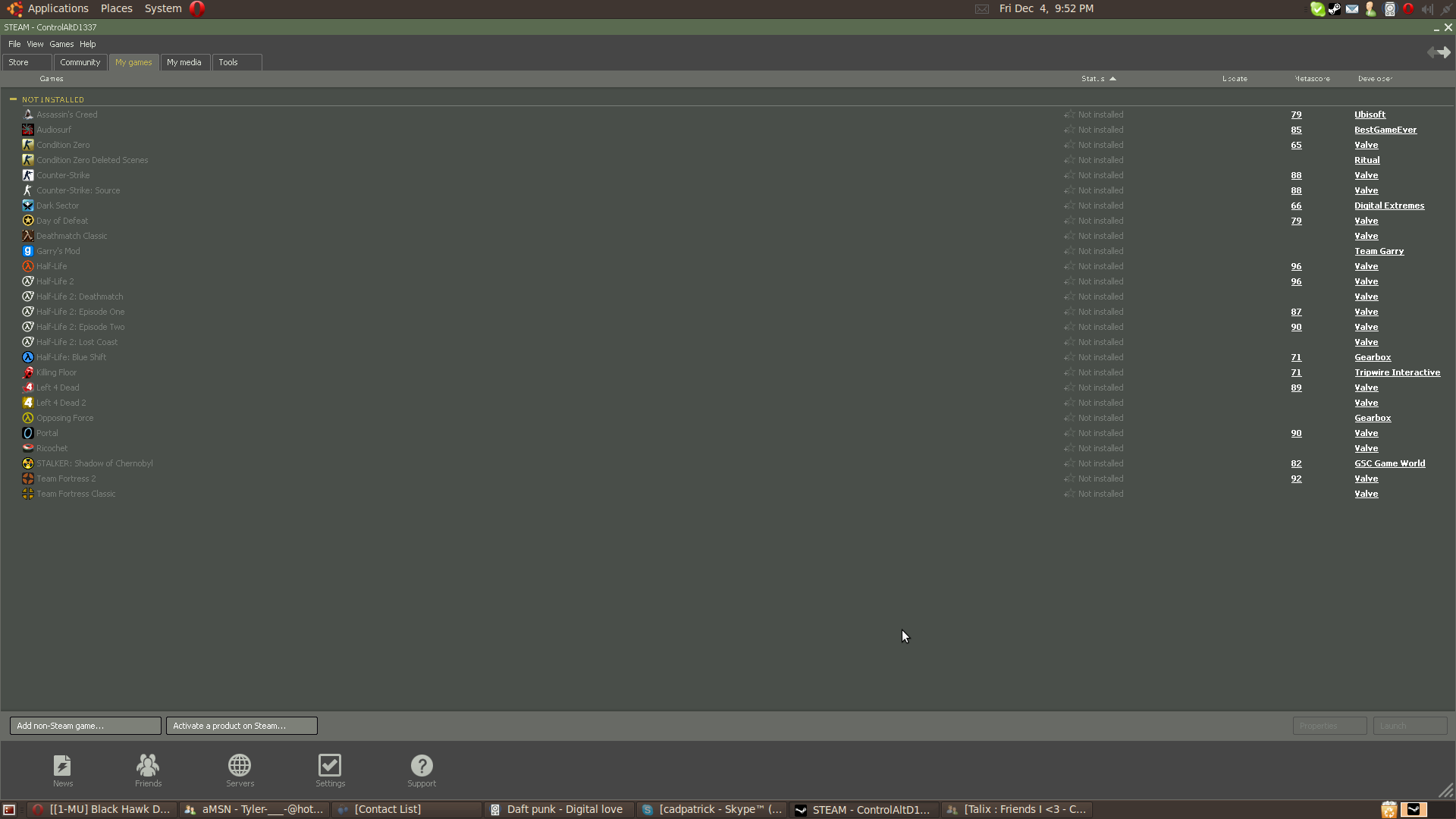This screenshot has height=819, width=1456.
Task: Toggle favorite star for Audiosurf
Action: coord(1069,130)
